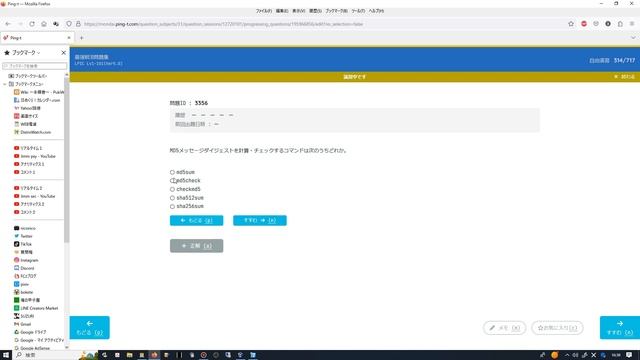Open the Gmail bookmark

pyautogui.click(x=23, y=324)
